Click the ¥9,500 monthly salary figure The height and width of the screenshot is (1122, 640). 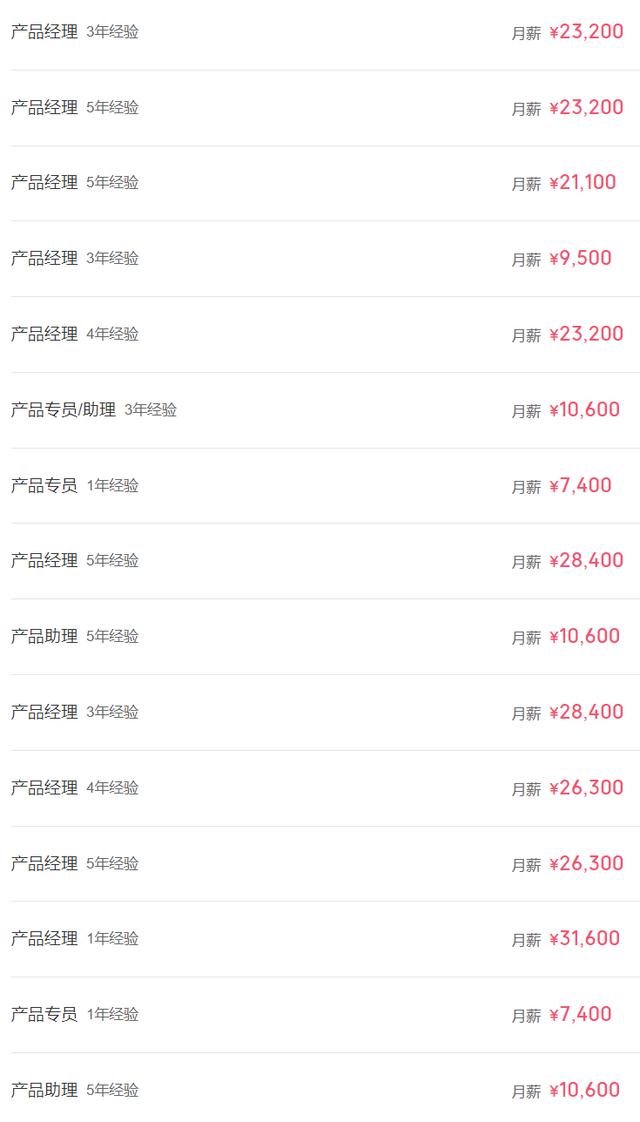pyautogui.click(x=580, y=258)
